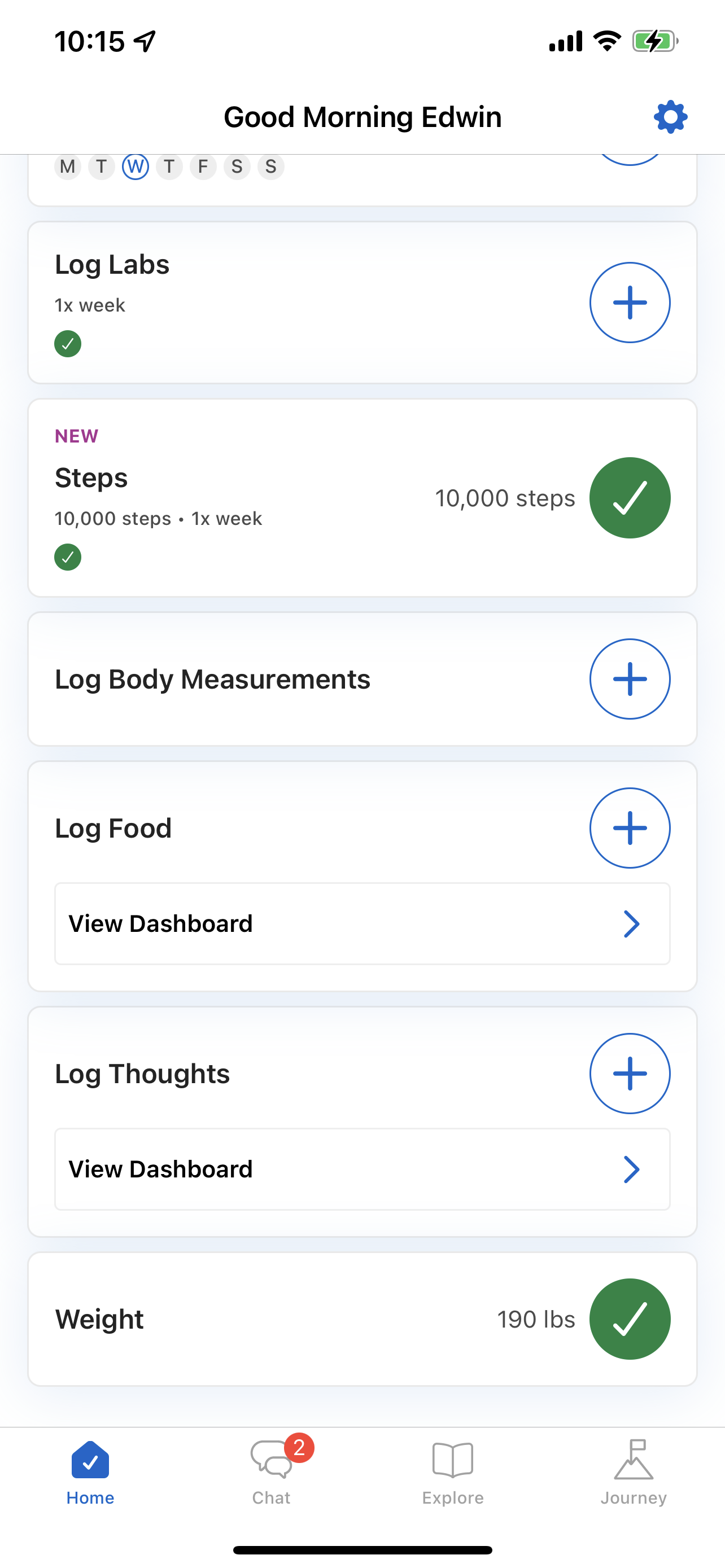Open View Dashboard under Log Food
Viewport: 725px width, 1568px height.
362,924
